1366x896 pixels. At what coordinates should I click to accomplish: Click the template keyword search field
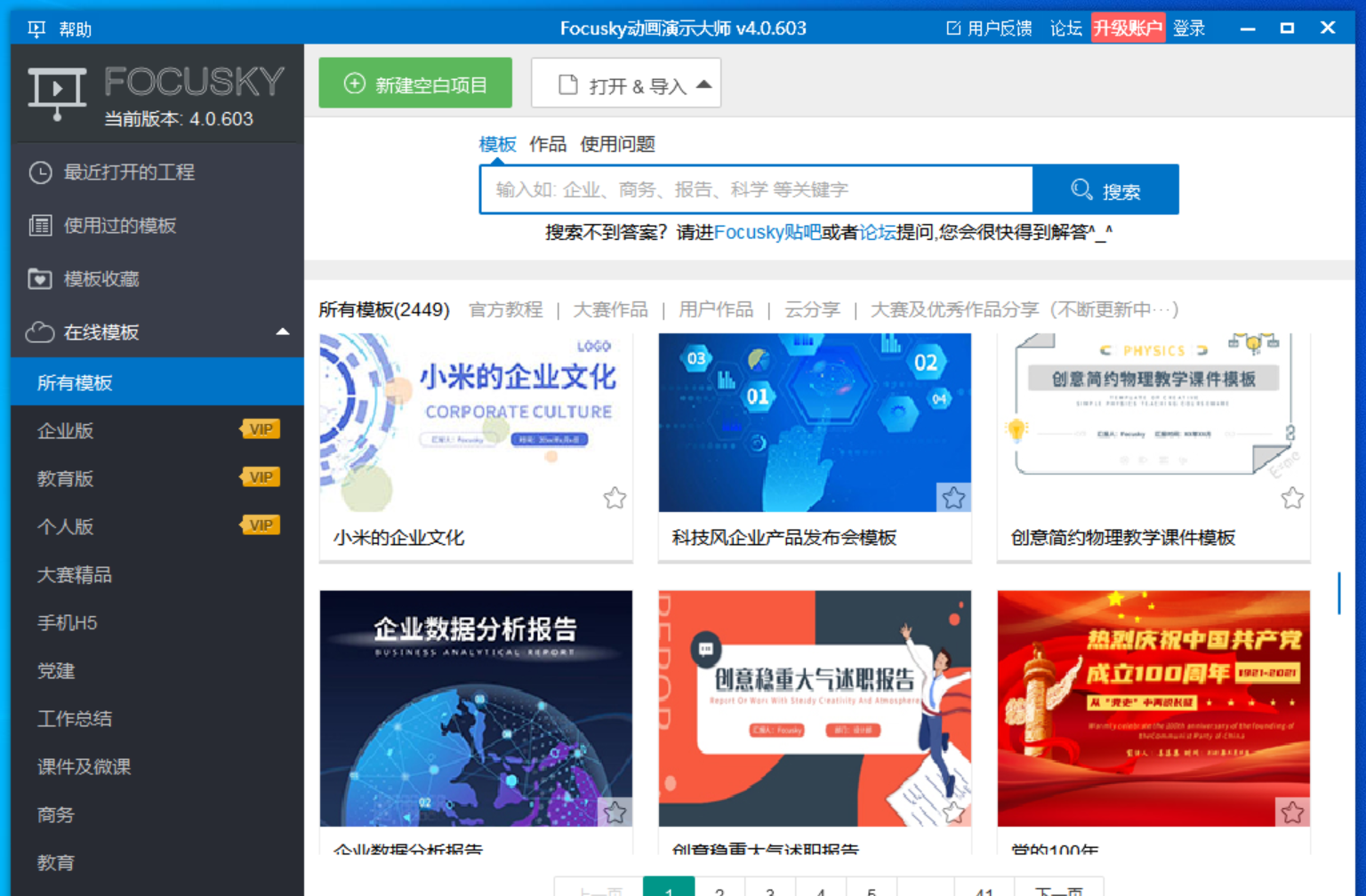pyautogui.click(x=756, y=189)
